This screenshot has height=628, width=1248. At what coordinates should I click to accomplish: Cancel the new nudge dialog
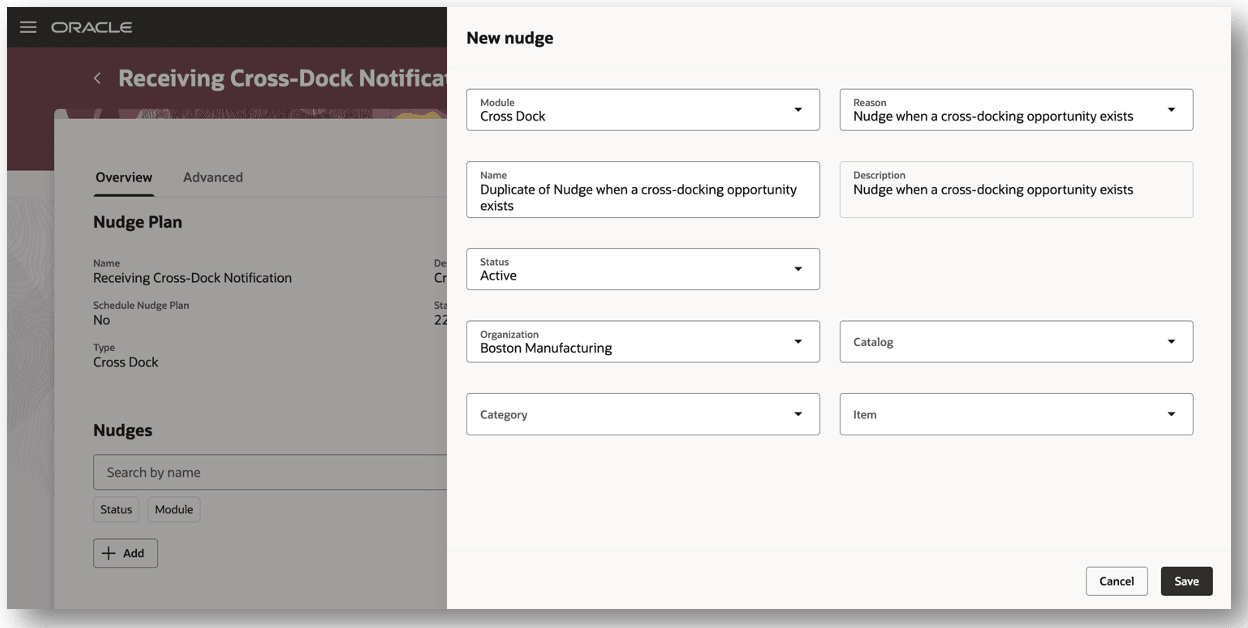point(1116,581)
